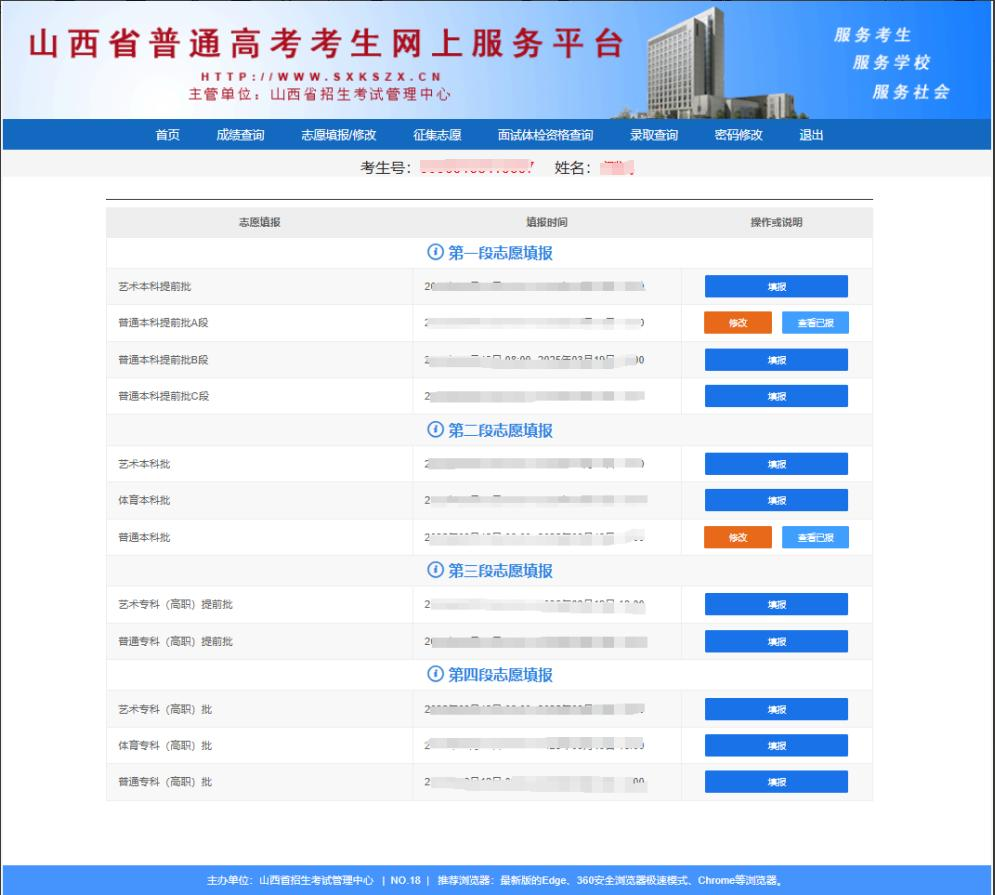Click 填报 for 体育本科批
This screenshot has width=995, height=895.
[776, 499]
